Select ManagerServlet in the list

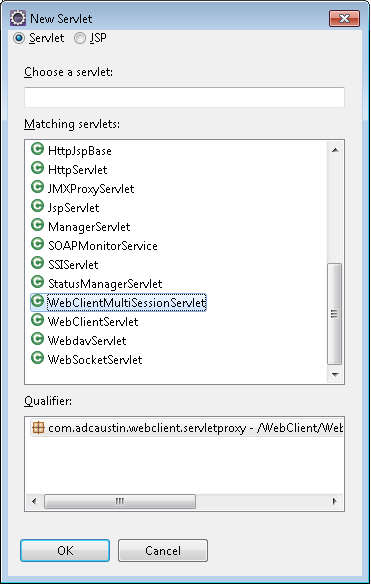89,227
